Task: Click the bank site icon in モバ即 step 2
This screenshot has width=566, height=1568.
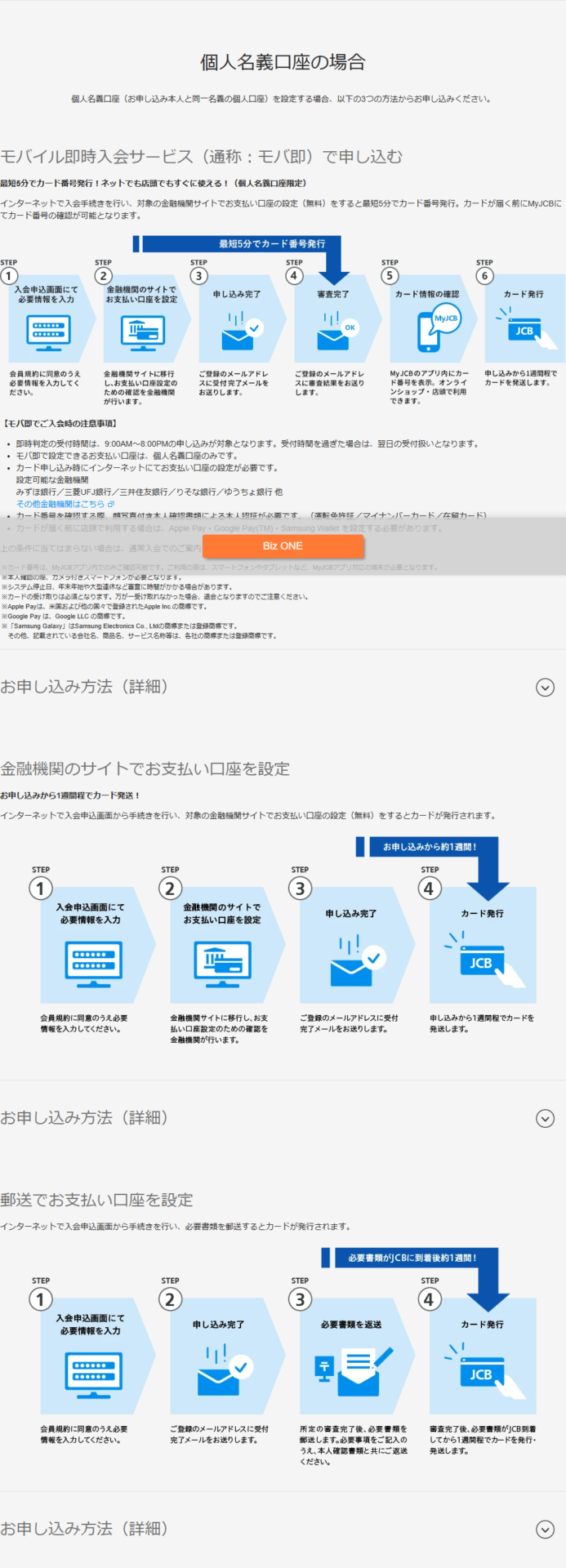Action: click(143, 332)
